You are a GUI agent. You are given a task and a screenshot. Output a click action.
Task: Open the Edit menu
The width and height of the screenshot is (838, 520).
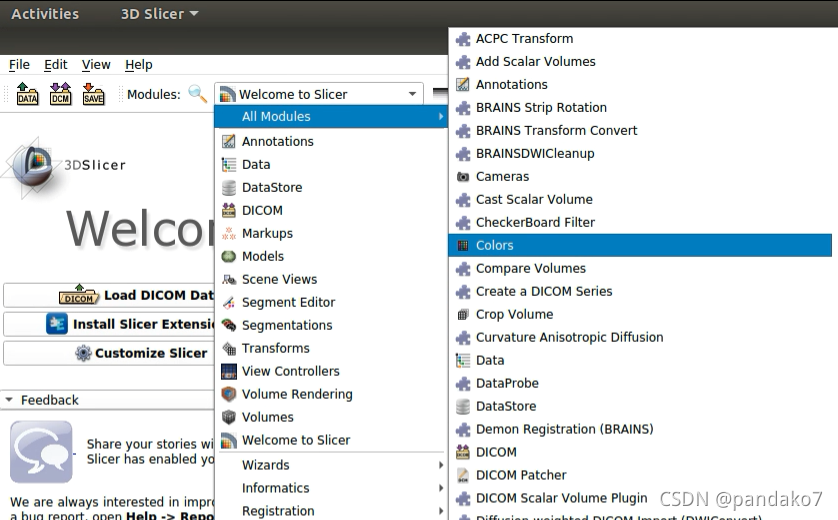[56, 65]
